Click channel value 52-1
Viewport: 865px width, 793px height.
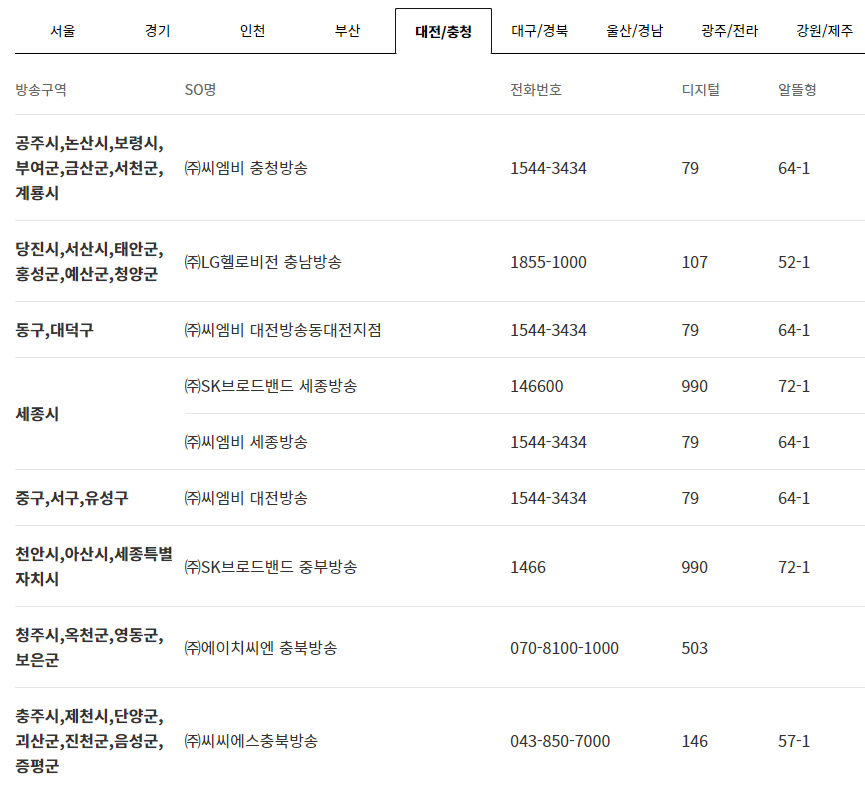click(x=794, y=262)
